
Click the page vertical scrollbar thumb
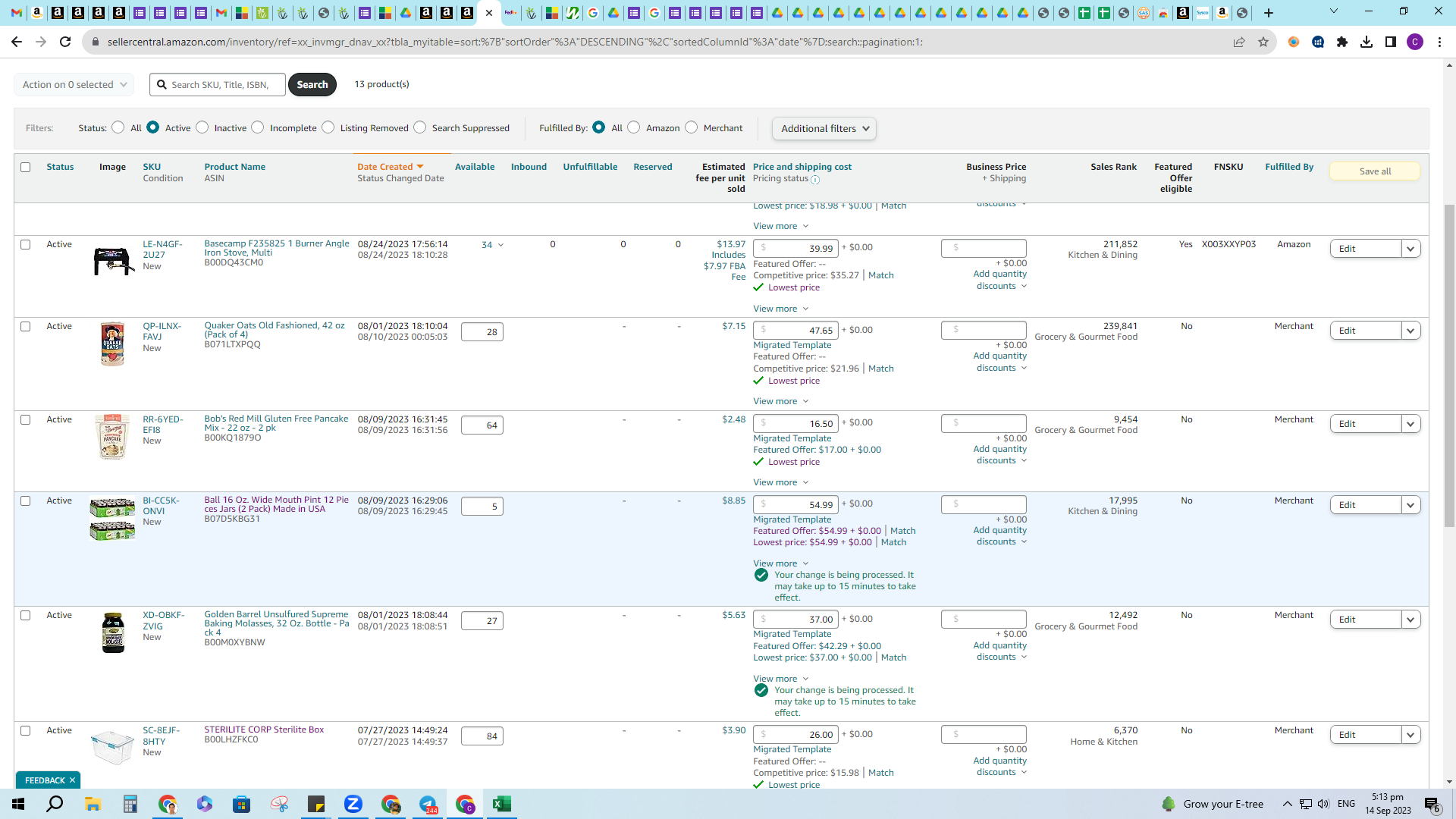coord(1450,365)
